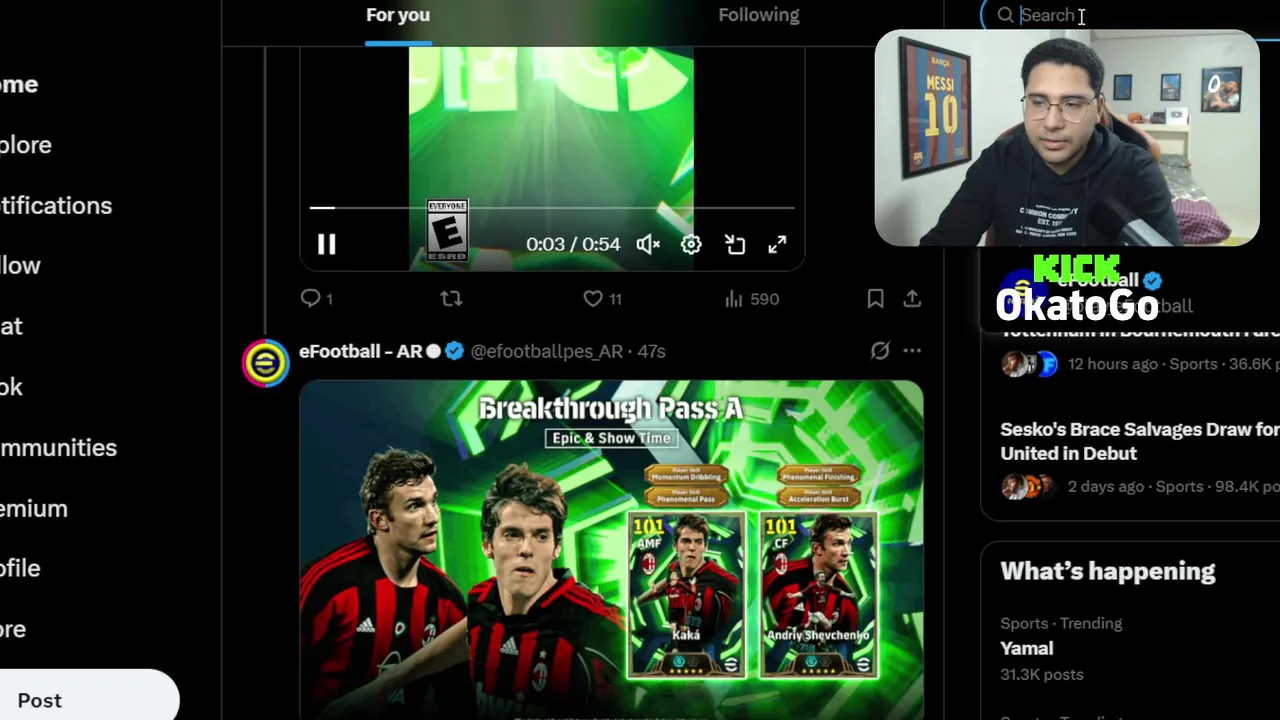Viewport: 1280px width, 720px height.
Task: Click the What's happening heading
Action: 1108,571
